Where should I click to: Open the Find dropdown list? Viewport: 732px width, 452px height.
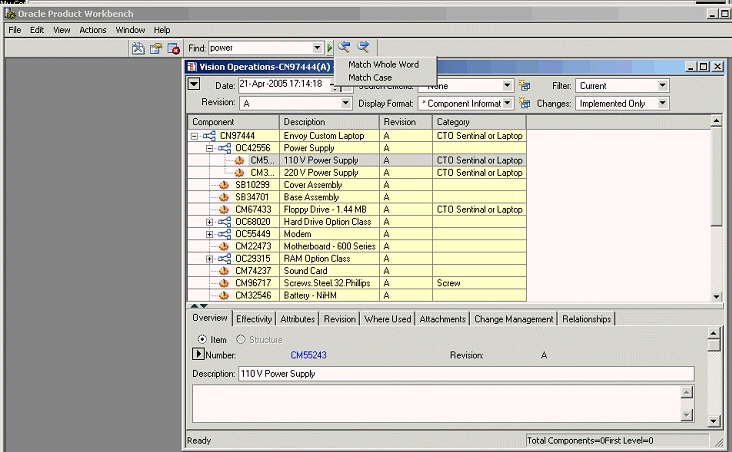tap(317, 48)
